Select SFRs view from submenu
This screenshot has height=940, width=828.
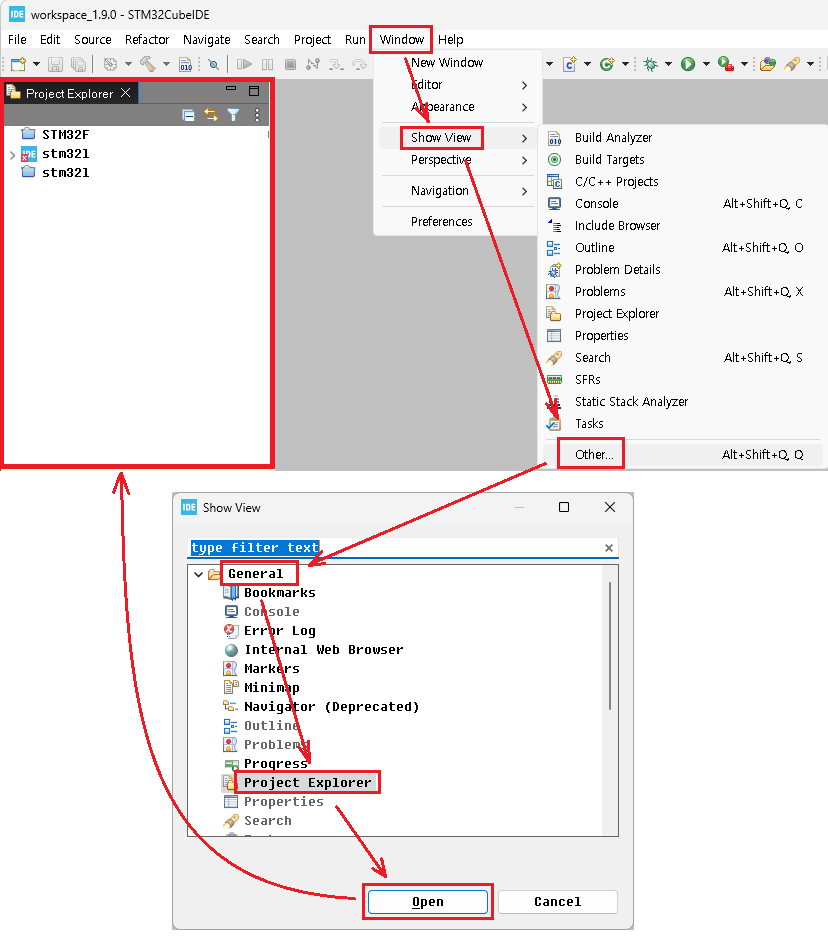683,380
